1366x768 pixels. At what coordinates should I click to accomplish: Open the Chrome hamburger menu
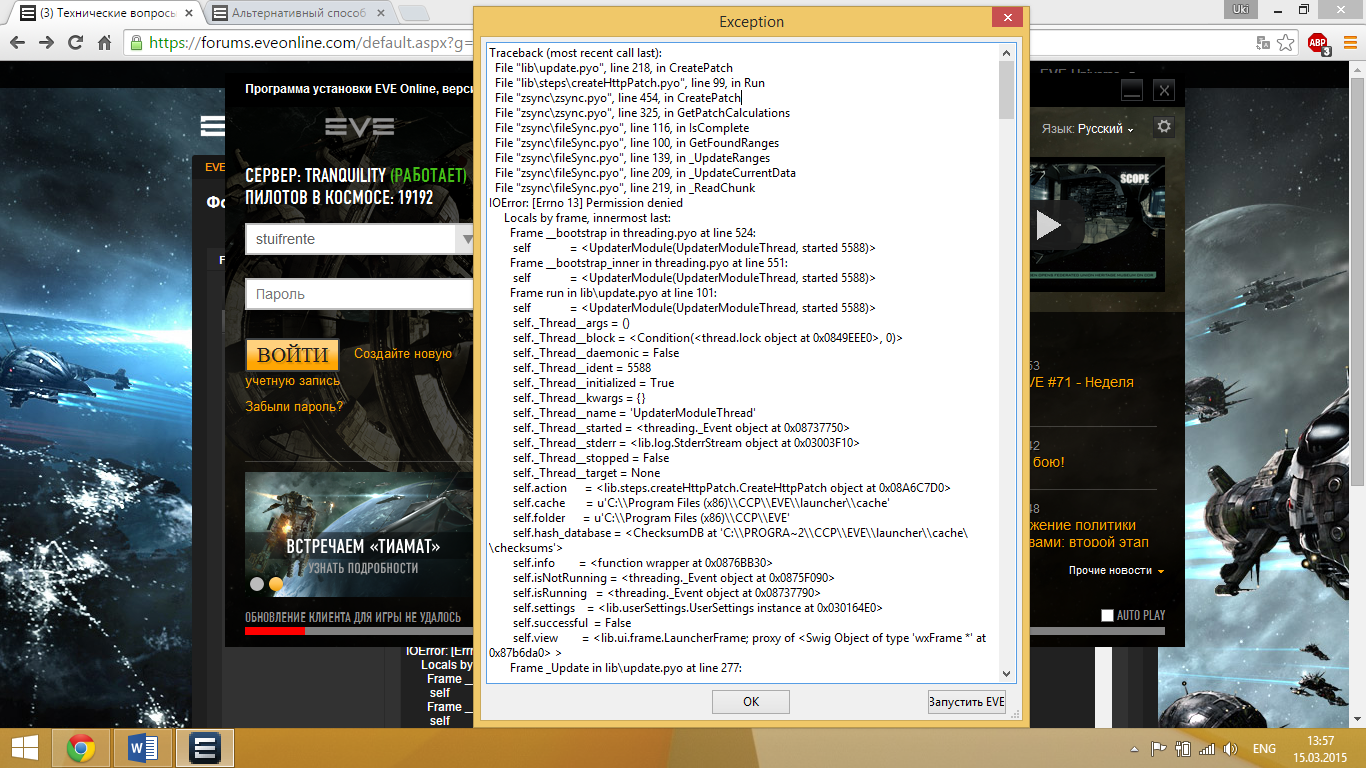click(1349, 43)
